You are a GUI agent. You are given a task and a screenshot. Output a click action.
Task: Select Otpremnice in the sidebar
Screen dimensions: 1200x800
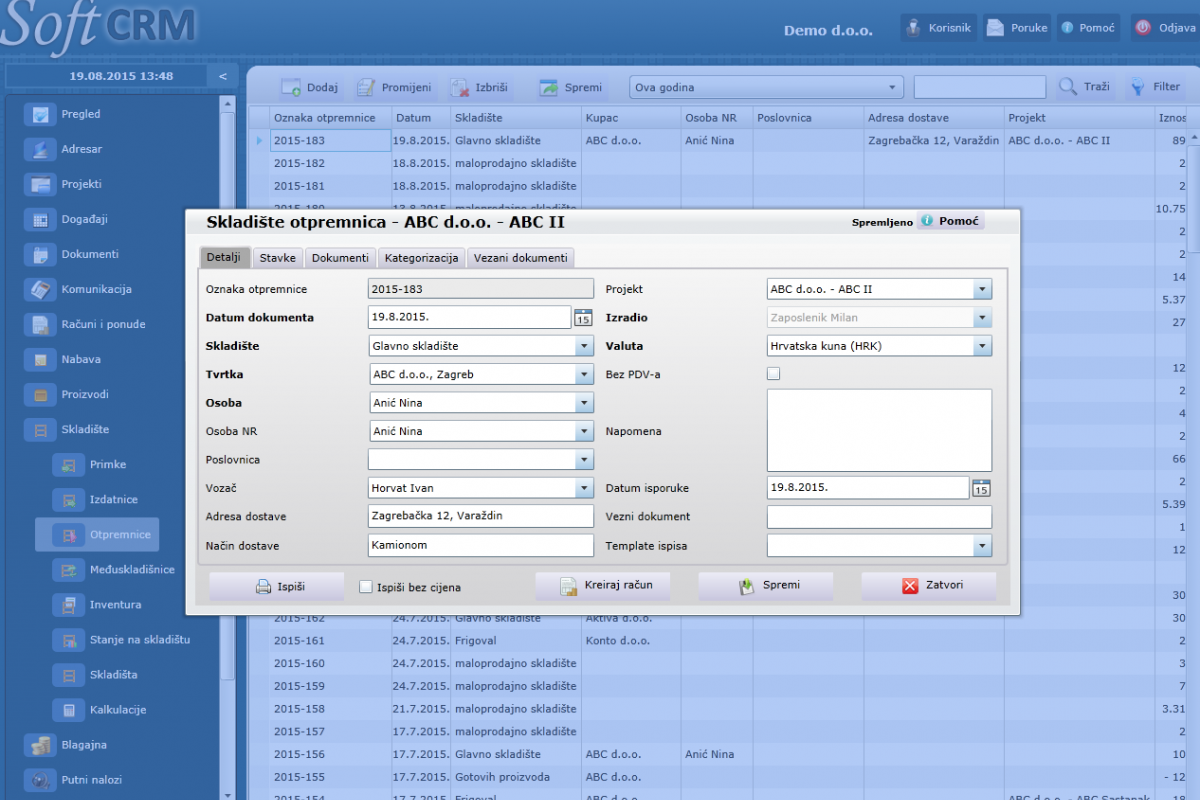pyautogui.click(x=96, y=535)
